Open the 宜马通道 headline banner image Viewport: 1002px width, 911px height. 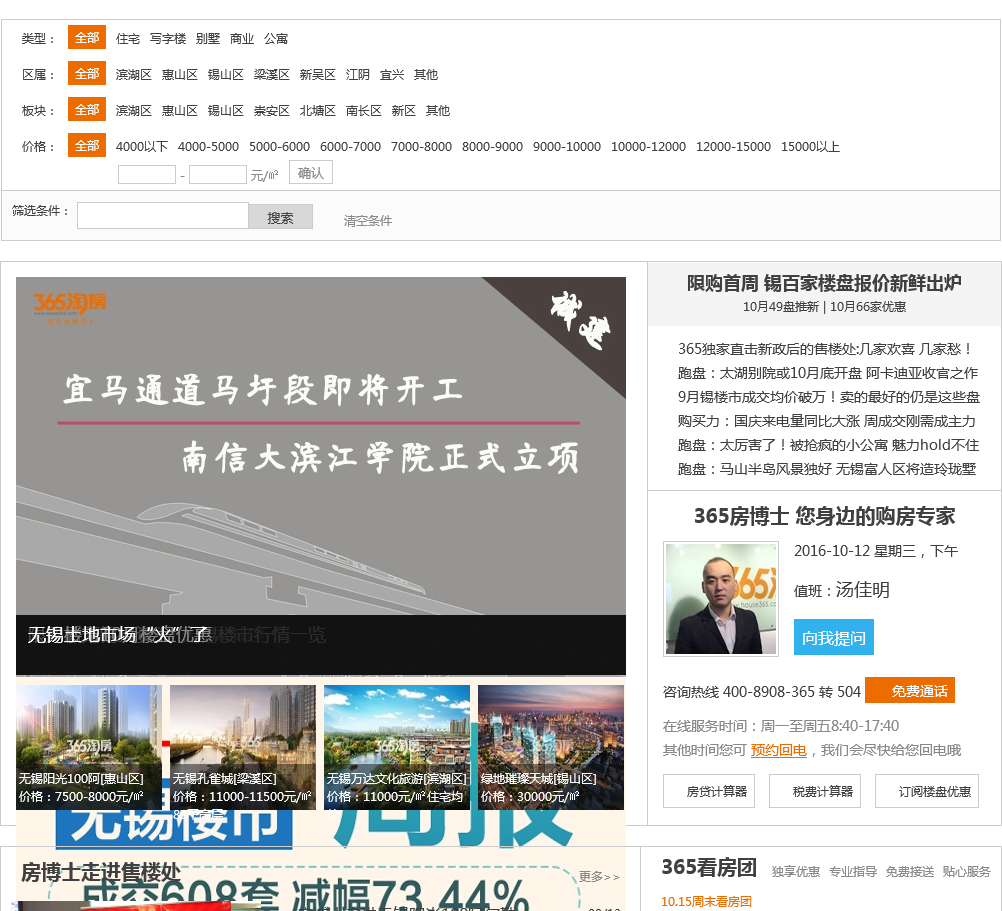[x=321, y=446]
